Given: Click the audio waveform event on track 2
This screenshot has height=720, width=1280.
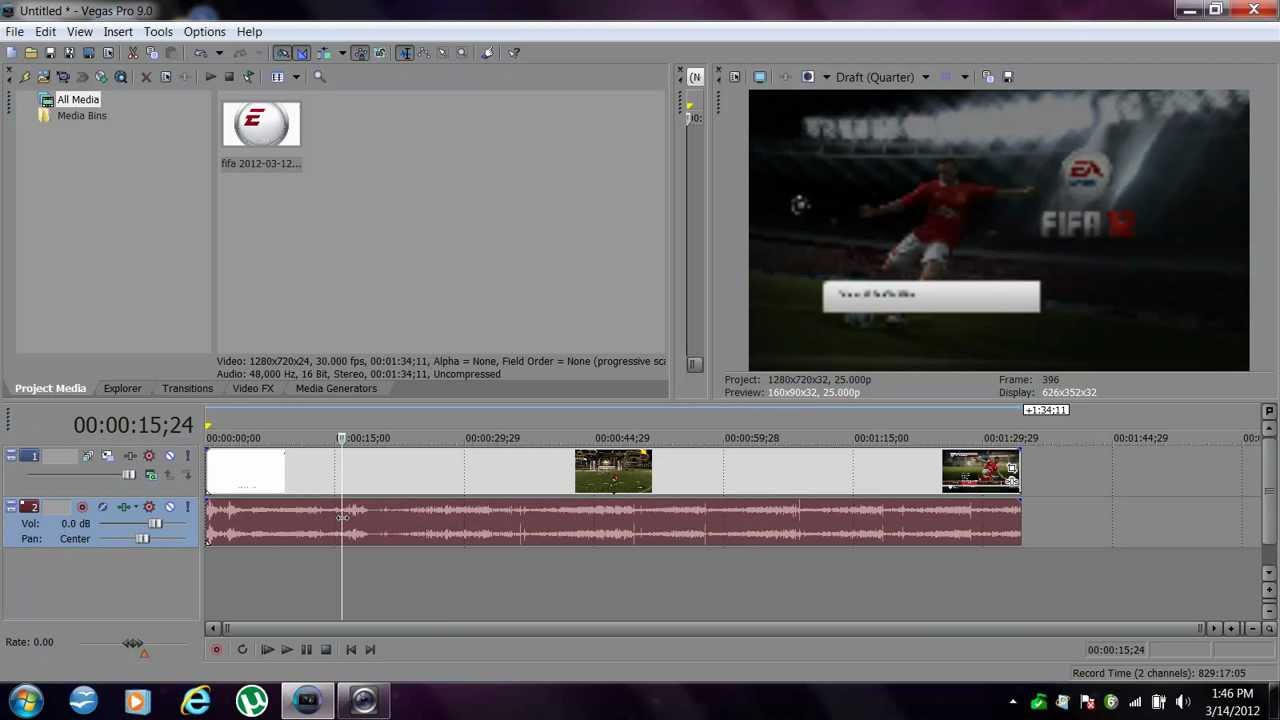Looking at the screenshot, I should (x=613, y=522).
